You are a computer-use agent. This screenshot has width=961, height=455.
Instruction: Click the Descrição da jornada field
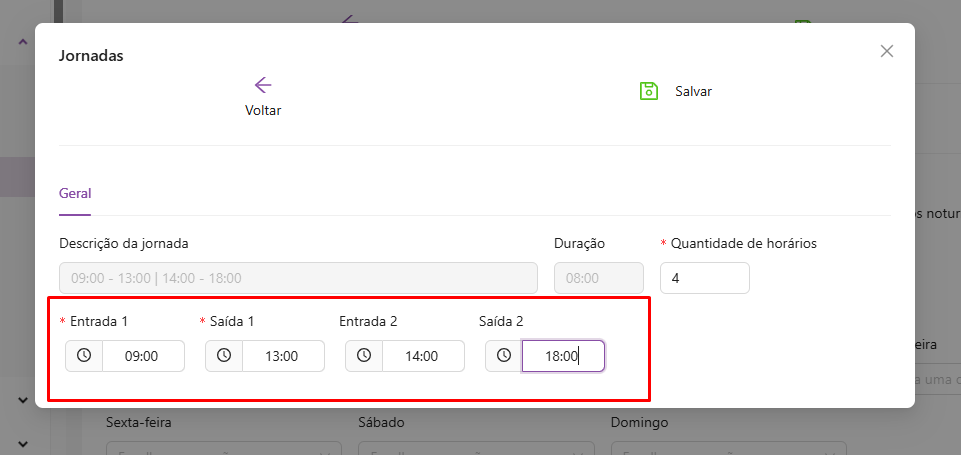tap(298, 278)
